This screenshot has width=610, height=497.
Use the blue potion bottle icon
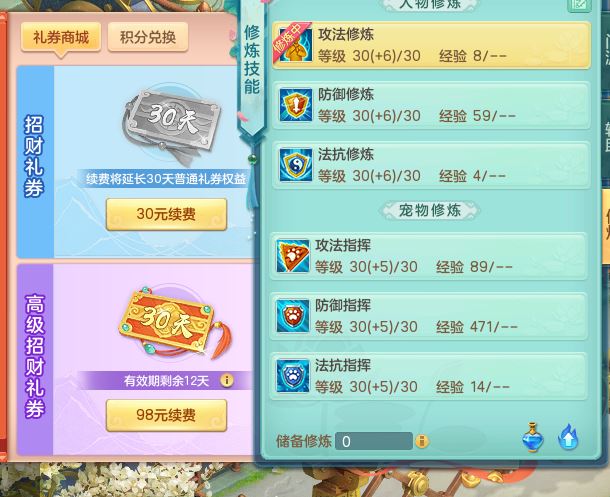coord(533,437)
